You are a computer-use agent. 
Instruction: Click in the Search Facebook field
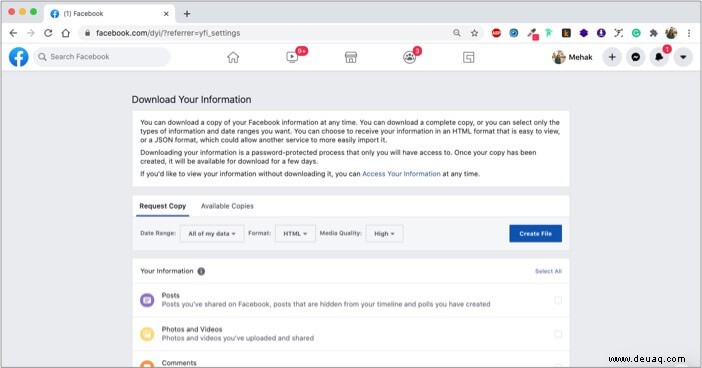tap(102, 57)
